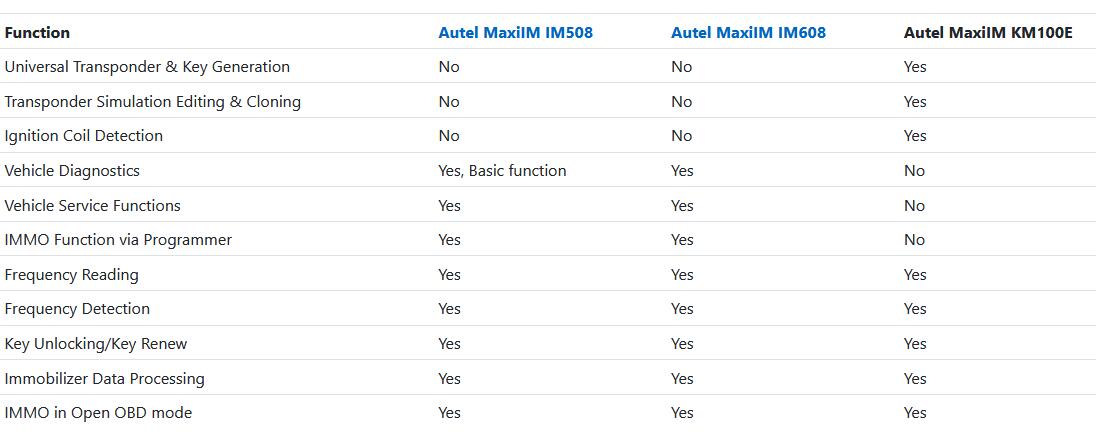The height and width of the screenshot is (433, 1096).
Task: Click Transponder Simulation Editing & Cloning text
Action: pyautogui.click(x=152, y=101)
